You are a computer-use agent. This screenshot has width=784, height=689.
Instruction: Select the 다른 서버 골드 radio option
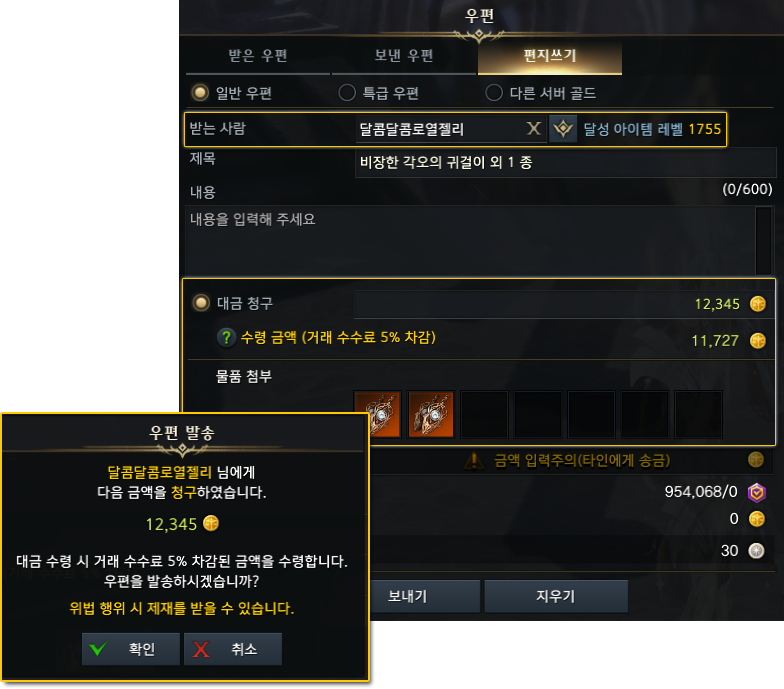494,92
